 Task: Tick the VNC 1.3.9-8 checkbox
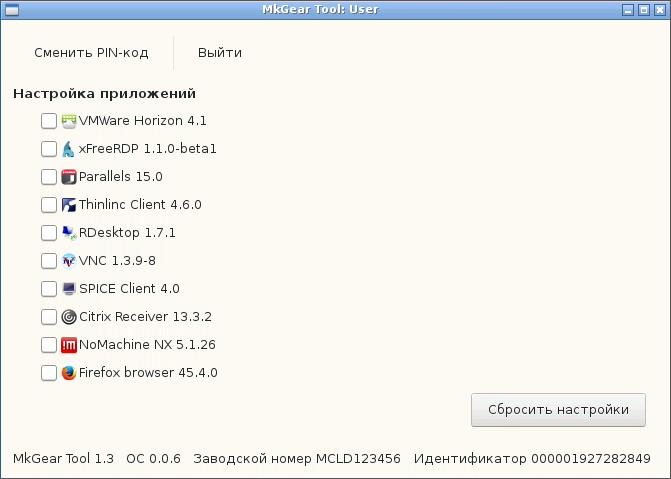[x=49, y=261]
